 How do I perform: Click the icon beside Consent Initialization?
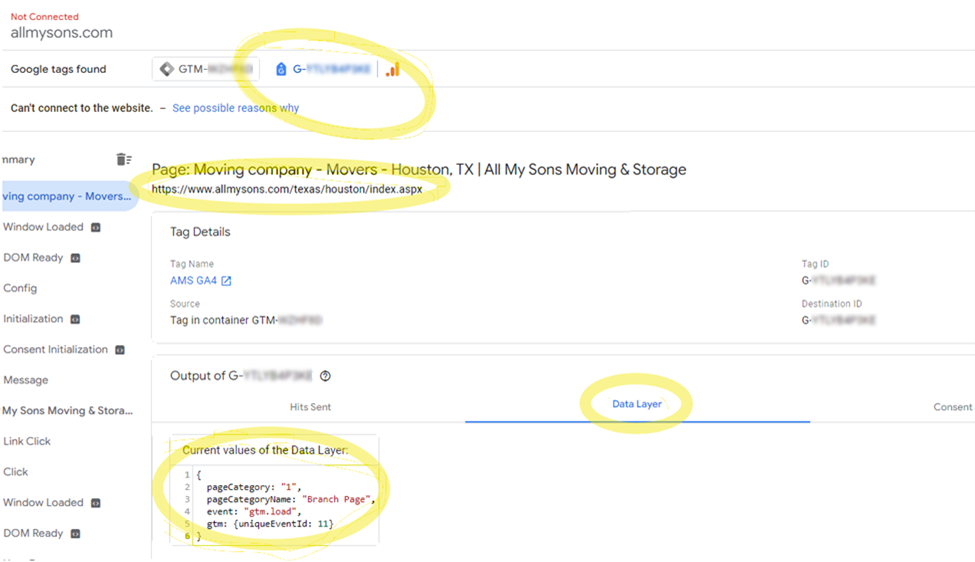[120, 350]
